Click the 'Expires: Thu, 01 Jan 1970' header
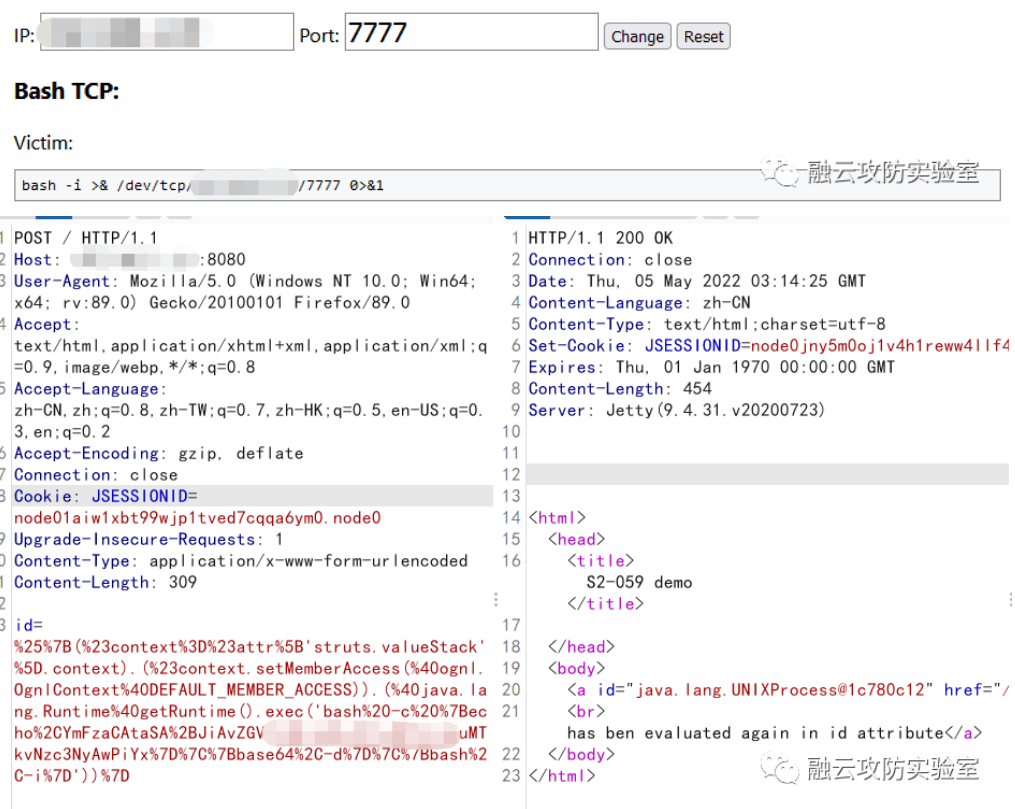Screen dimensions: 1015x809 pyautogui.click(x=712, y=368)
